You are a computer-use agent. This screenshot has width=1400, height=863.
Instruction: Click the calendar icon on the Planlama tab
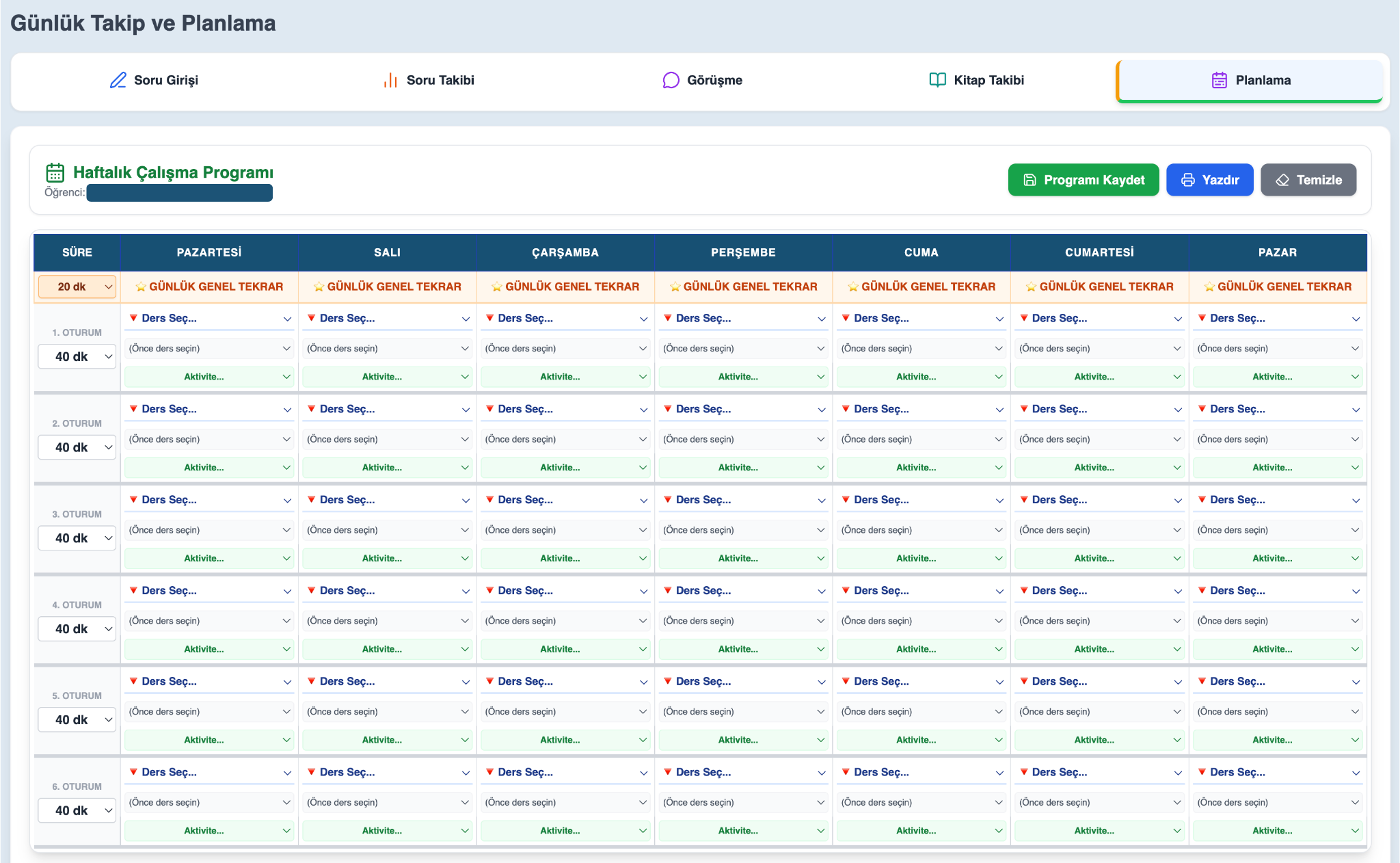coord(1218,80)
